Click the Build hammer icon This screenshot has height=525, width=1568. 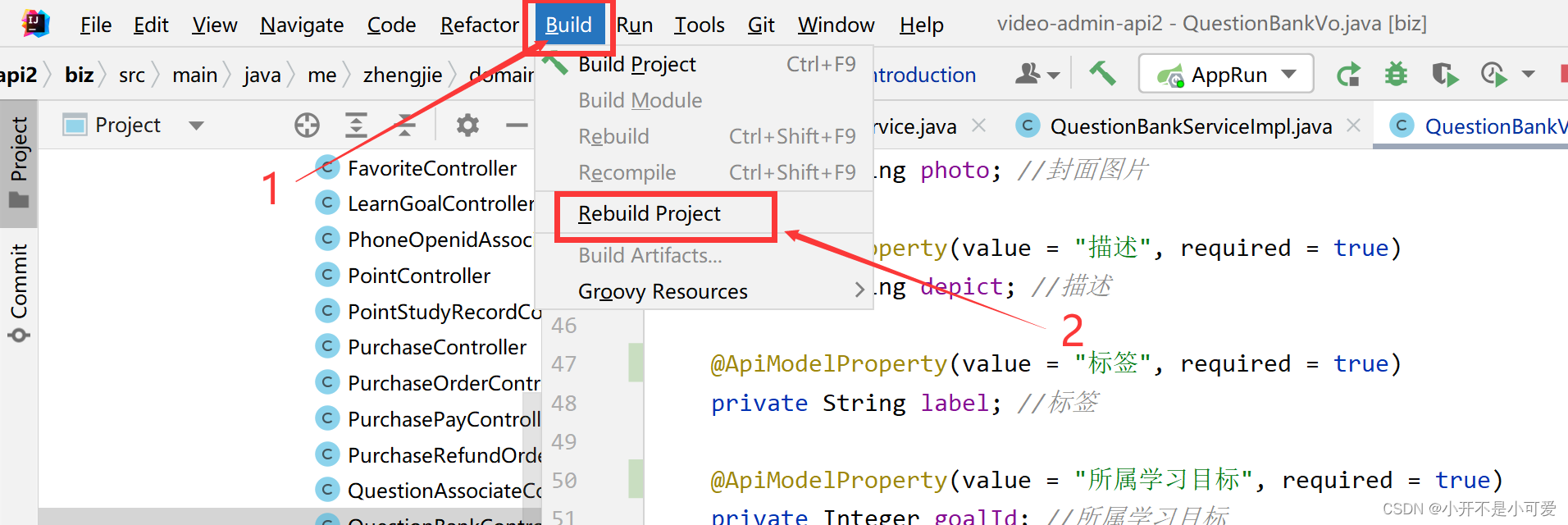point(1102,73)
